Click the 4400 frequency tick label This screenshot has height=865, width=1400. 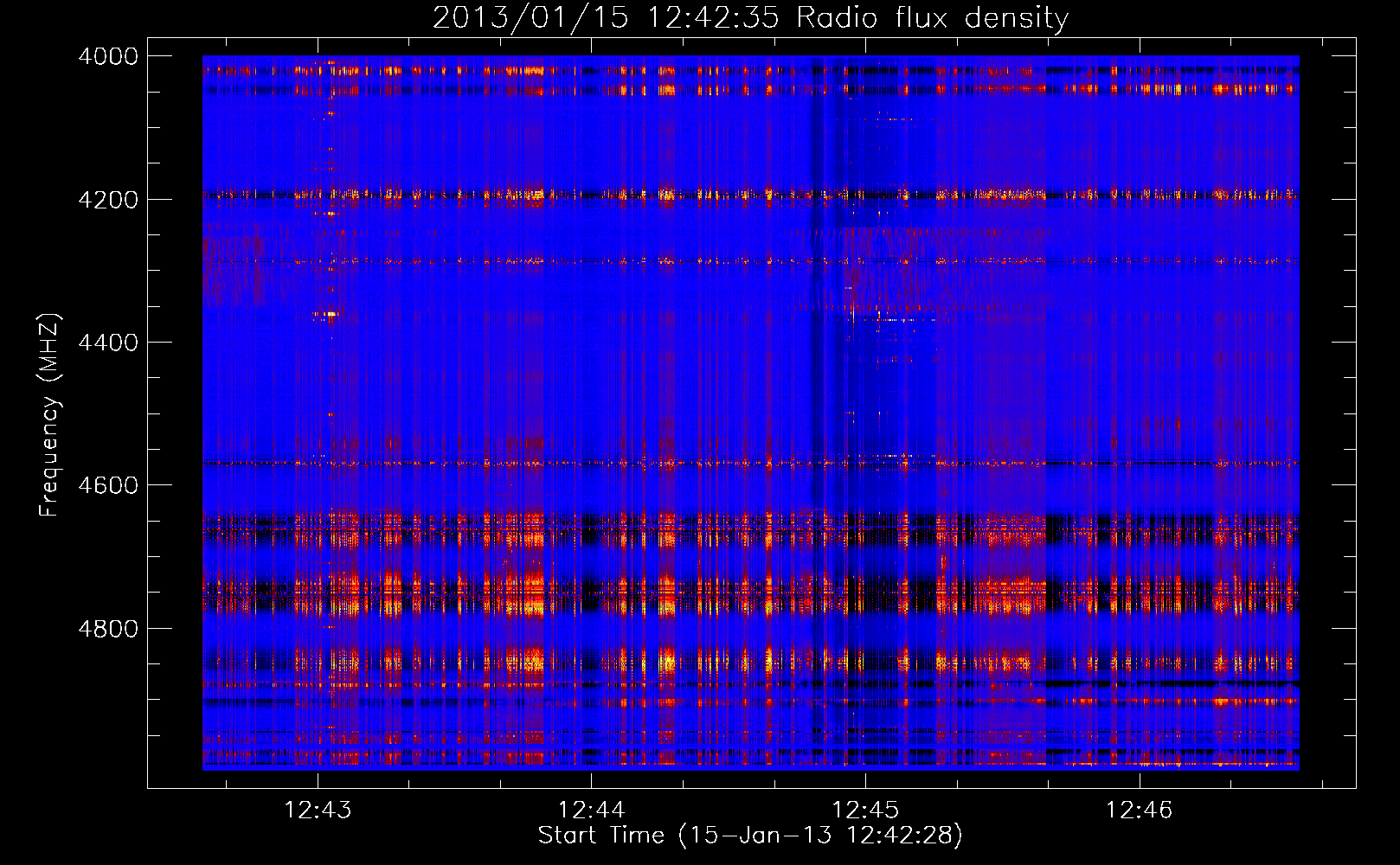pos(108,343)
